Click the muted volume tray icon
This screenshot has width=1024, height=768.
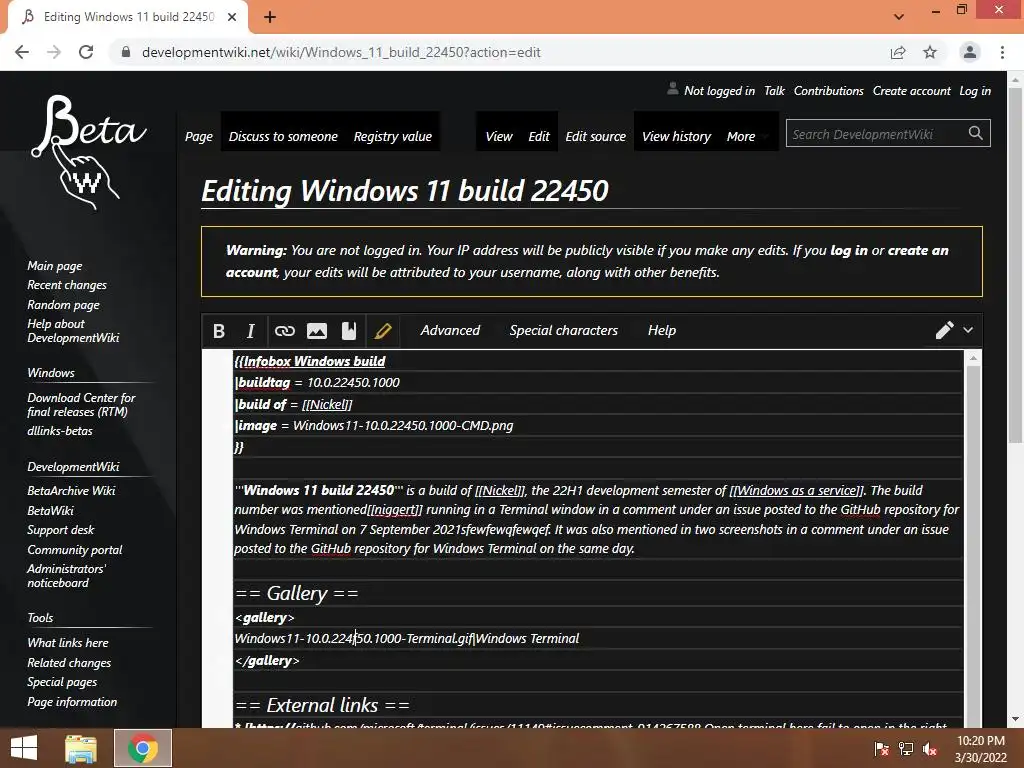(930, 748)
